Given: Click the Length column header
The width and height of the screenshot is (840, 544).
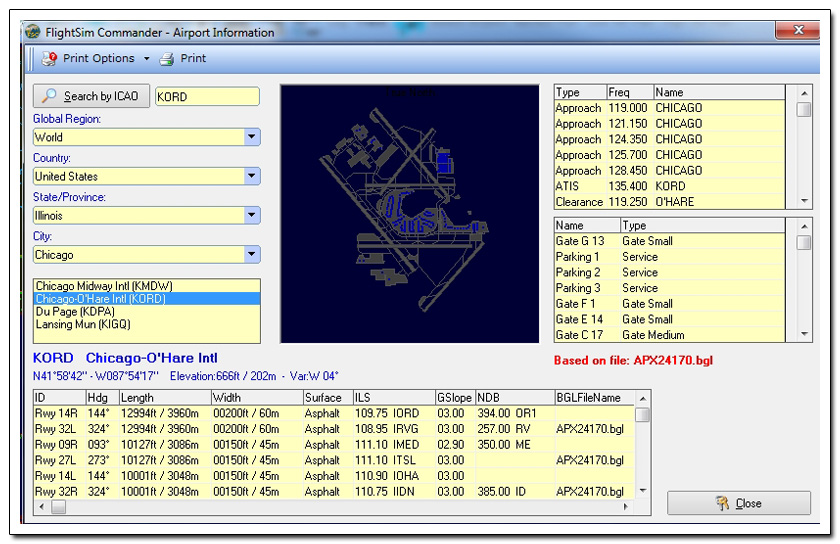Looking at the screenshot, I should (x=165, y=398).
